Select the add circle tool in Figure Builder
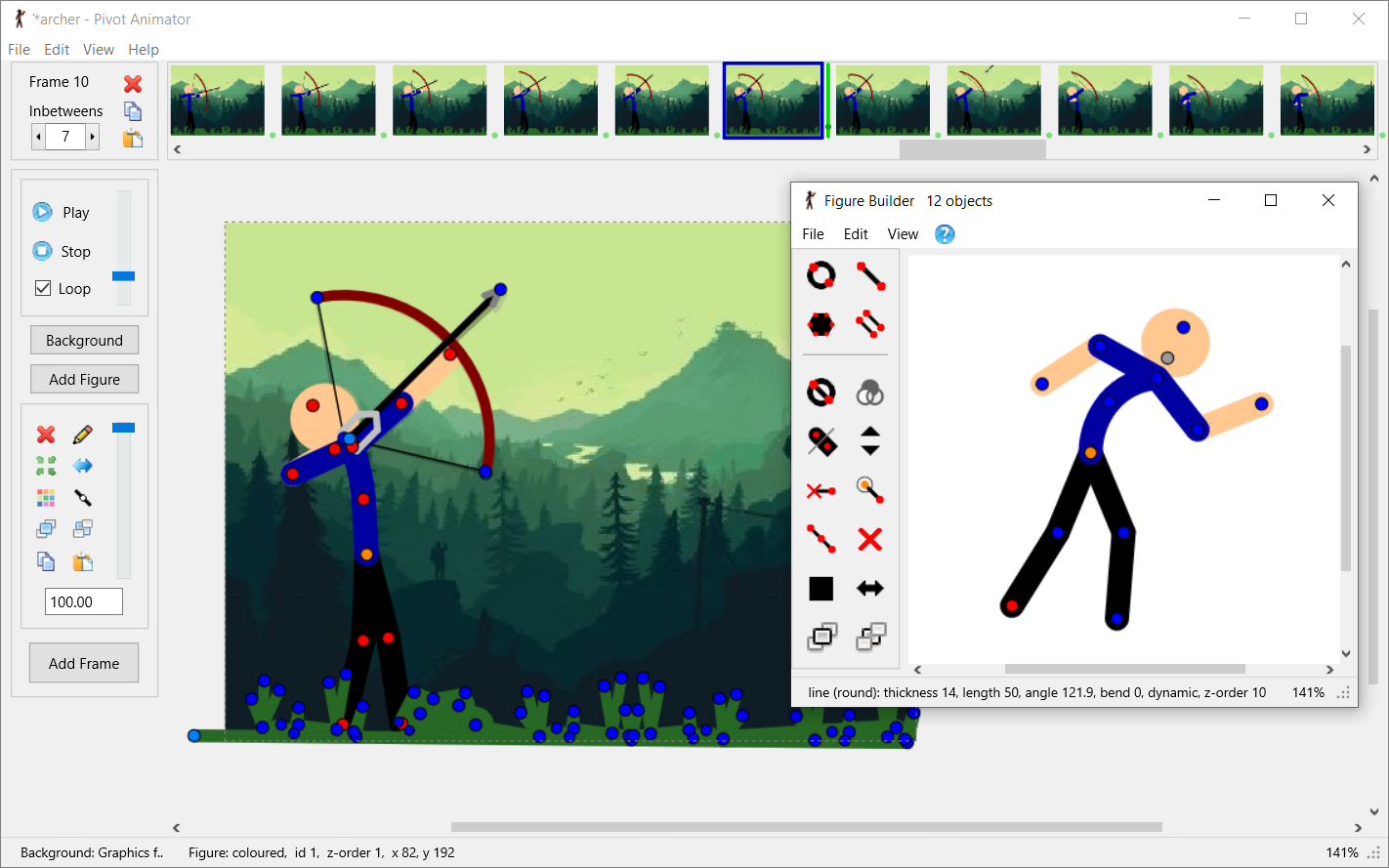 point(821,275)
